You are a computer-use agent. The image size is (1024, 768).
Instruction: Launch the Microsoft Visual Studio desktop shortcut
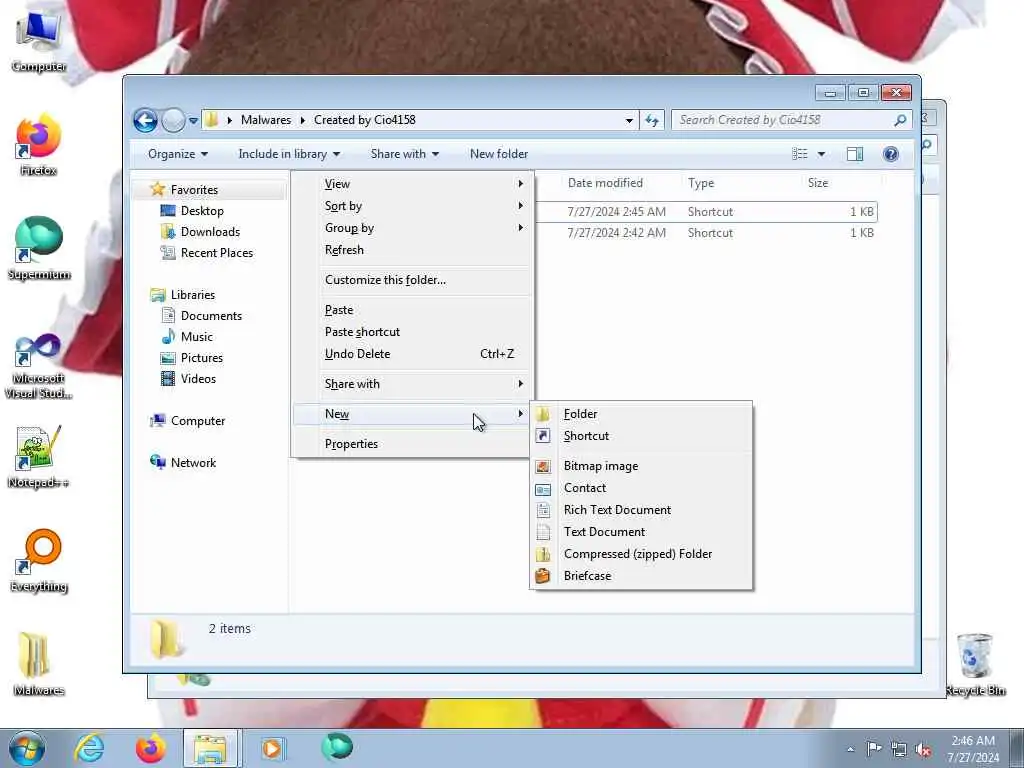point(39,366)
